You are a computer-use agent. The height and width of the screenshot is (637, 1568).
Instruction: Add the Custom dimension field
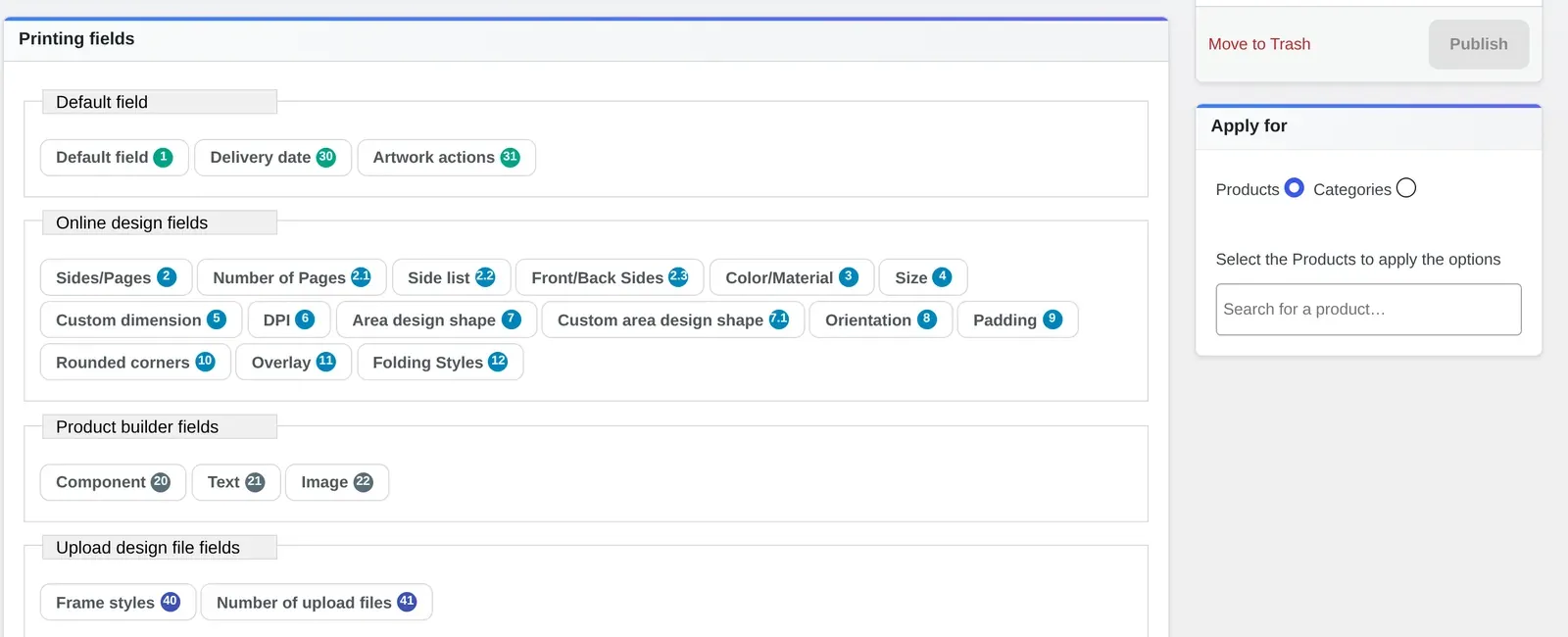click(141, 319)
